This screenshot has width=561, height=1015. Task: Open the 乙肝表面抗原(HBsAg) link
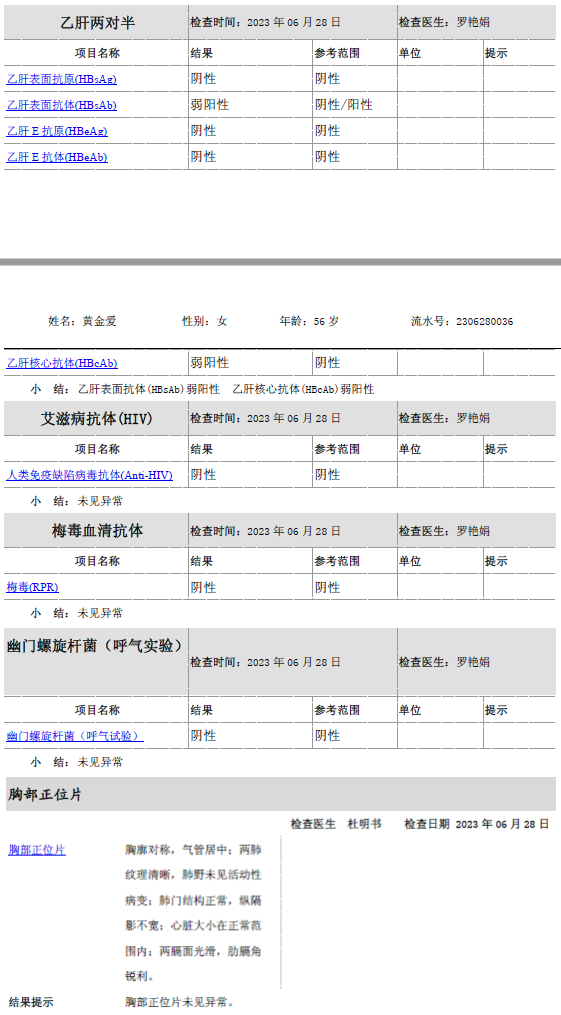click(x=61, y=80)
